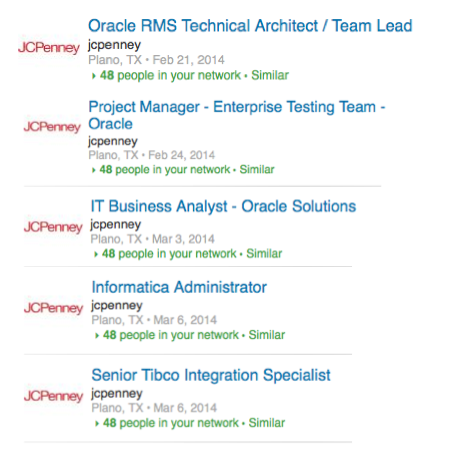Open Senior Tibco Integration Specialist job
Viewport: 455px width, 470px height.
(x=211, y=375)
